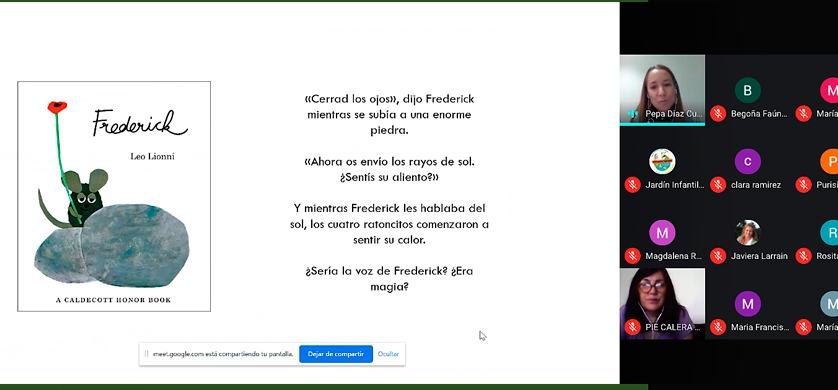
Task: Click the muted microphone icon beside Rosita
Action: (x=803, y=256)
